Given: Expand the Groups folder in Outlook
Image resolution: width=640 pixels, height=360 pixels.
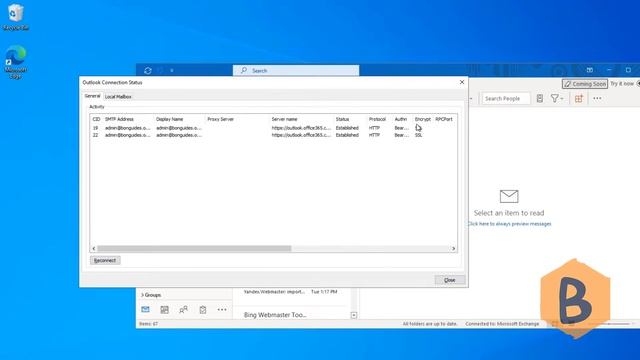Looking at the screenshot, I should [x=151, y=295].
